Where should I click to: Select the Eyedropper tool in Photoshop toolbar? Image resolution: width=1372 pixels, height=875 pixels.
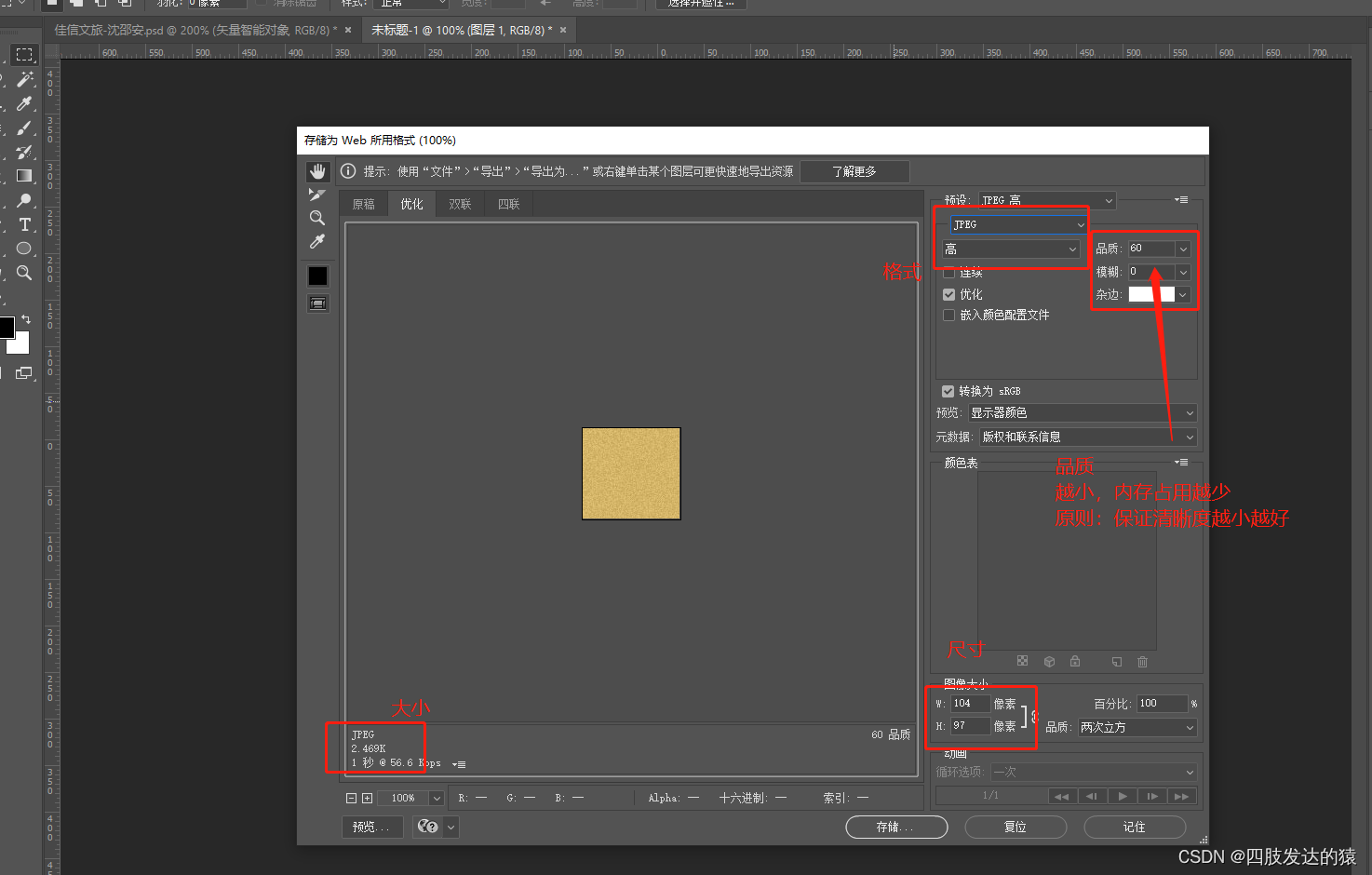(24, 103)
